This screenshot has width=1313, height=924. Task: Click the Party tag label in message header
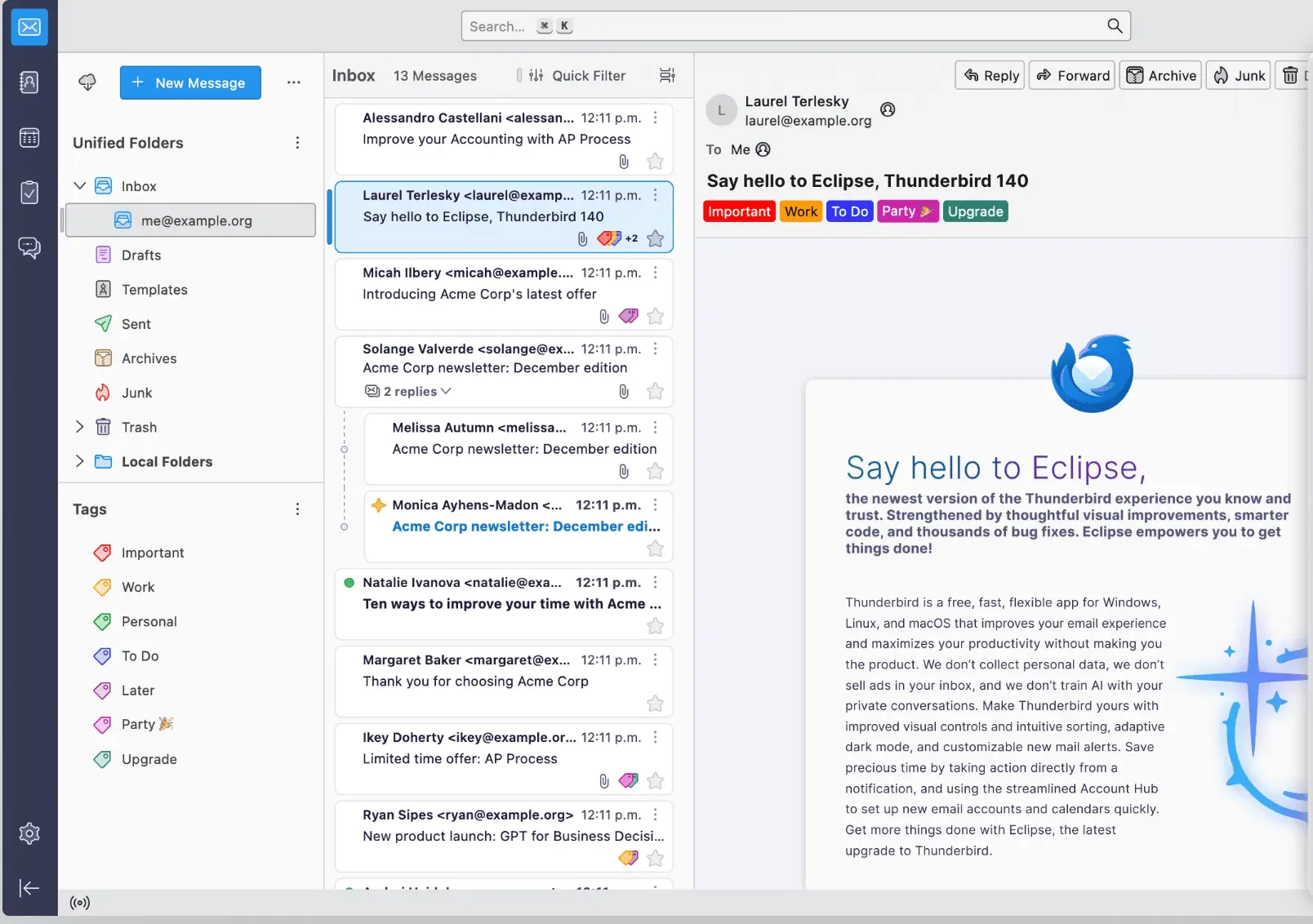point(908,211)
